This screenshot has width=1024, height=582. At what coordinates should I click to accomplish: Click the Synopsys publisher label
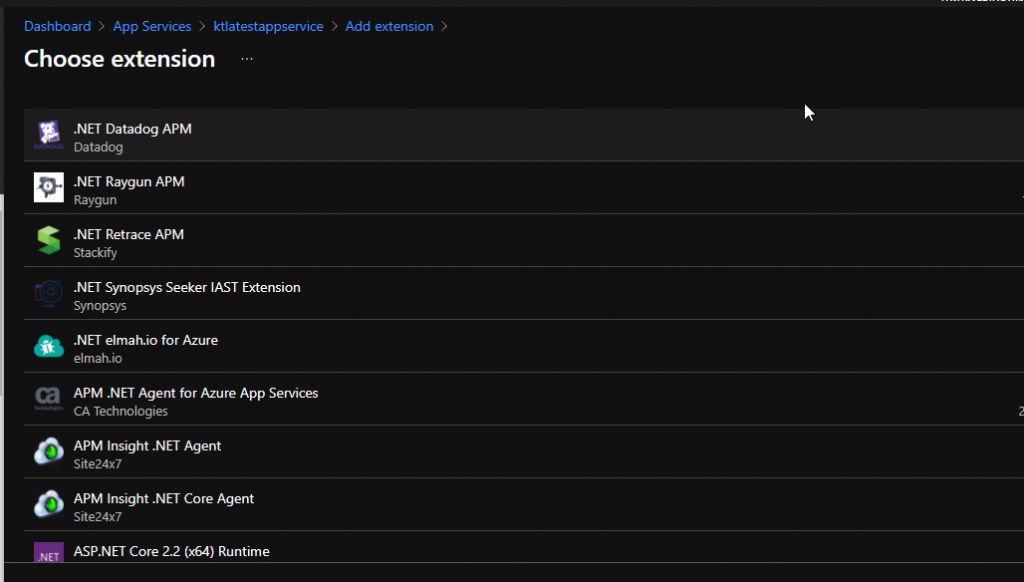click(x=100, y=306)
